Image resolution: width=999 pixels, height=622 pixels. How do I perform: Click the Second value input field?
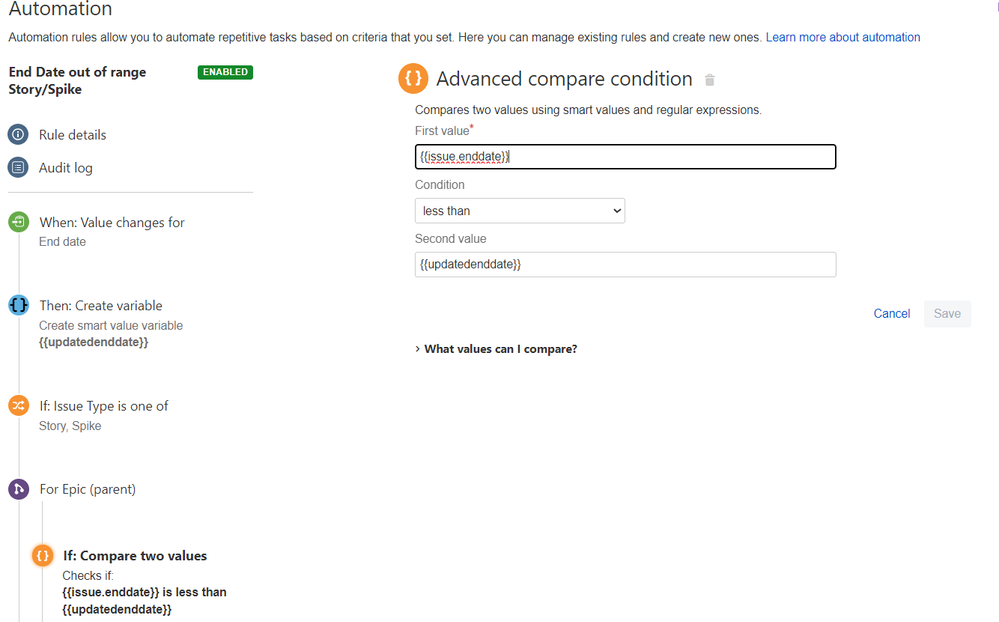coord(625,264)
